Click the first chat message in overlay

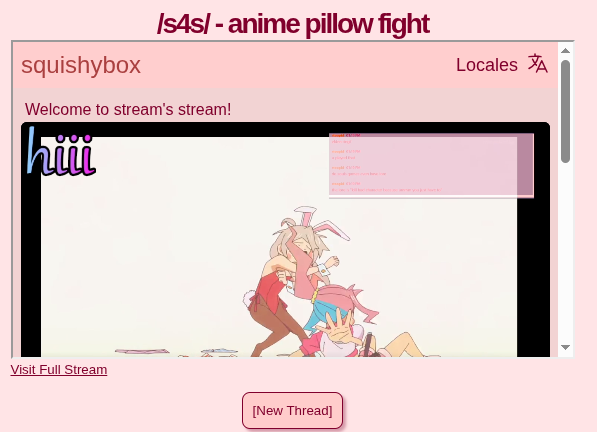coord(345,139)
